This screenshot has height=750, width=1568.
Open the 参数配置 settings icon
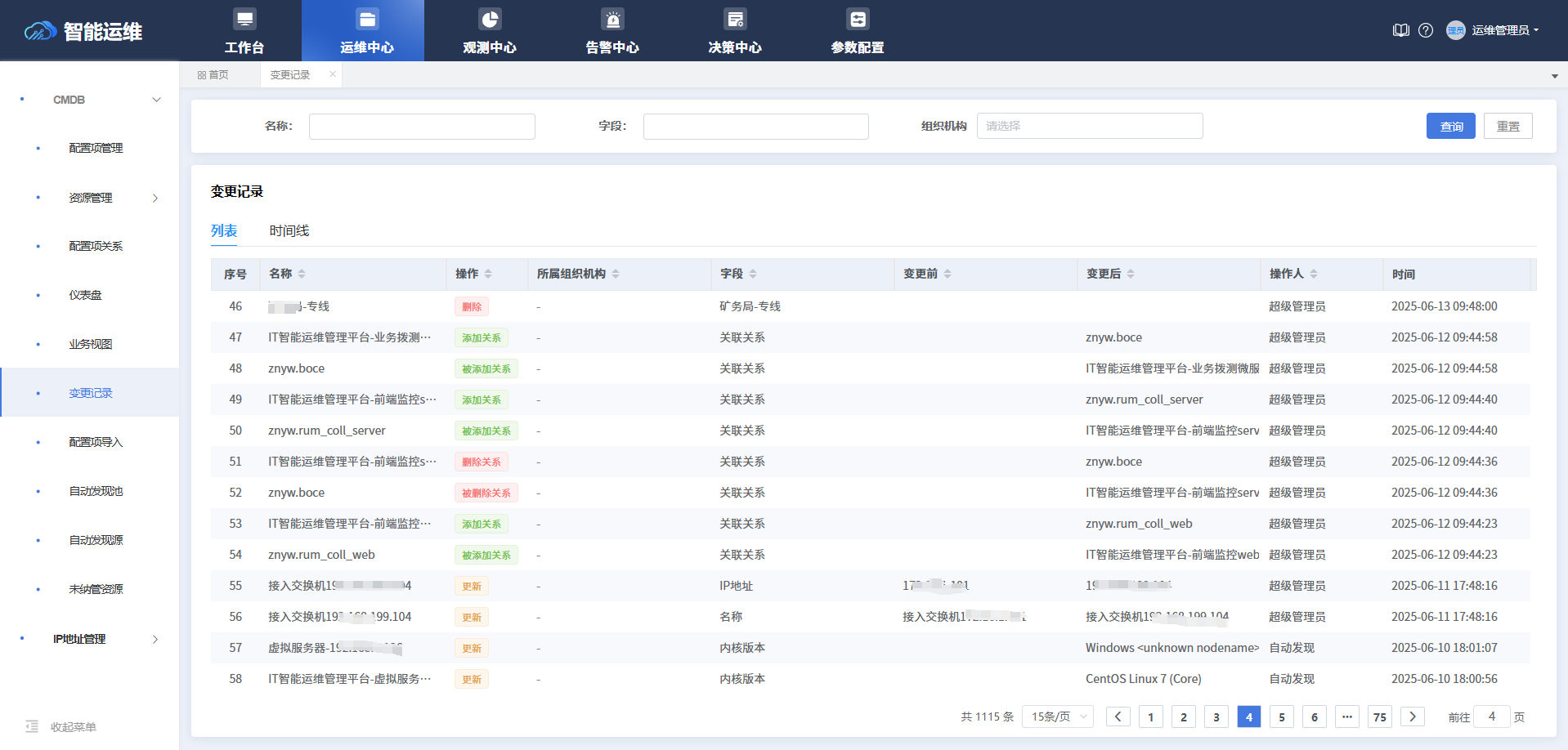coord(858,20)
